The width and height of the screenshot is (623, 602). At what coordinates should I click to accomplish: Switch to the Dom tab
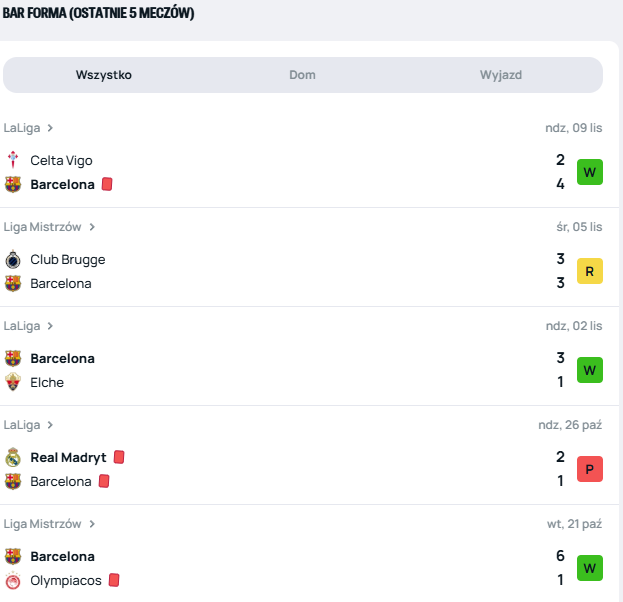[303, 75]
